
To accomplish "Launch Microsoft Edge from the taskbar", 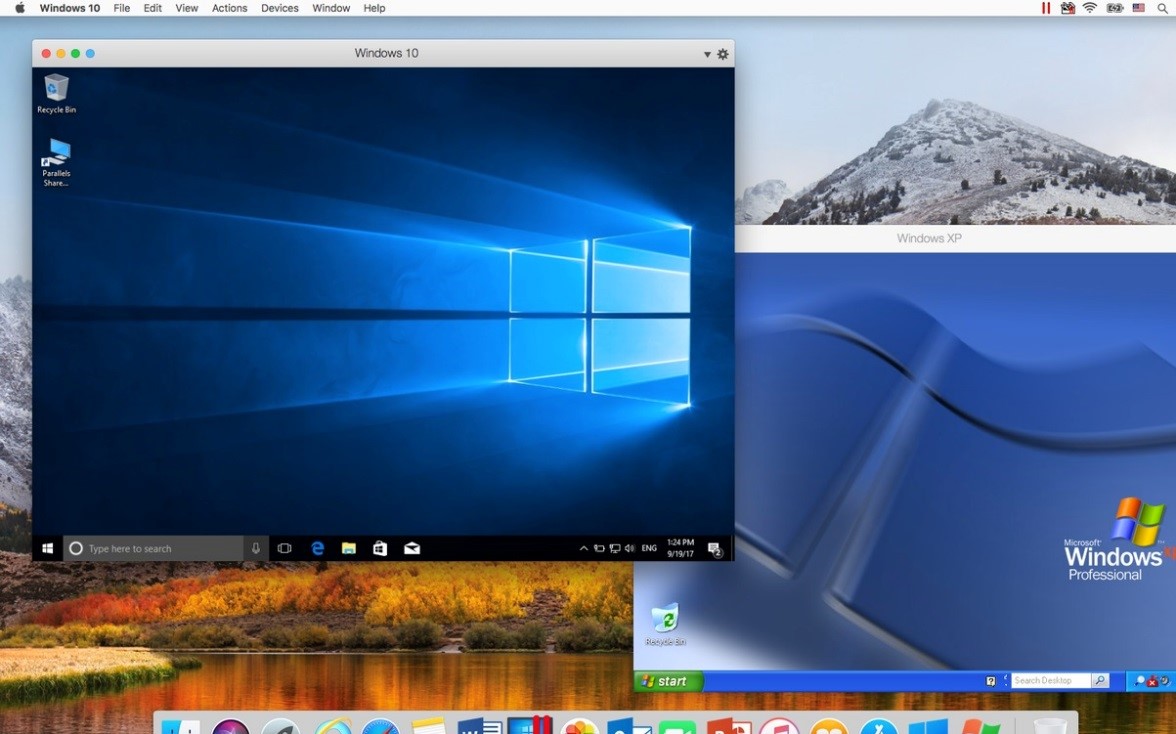I will click(x=317, y=548).
